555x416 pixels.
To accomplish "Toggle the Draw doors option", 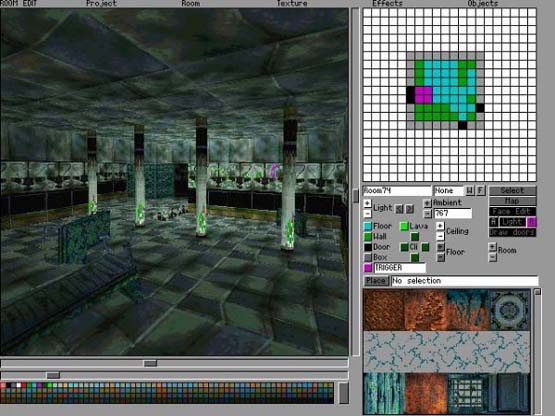I will (x=512, y=232).
